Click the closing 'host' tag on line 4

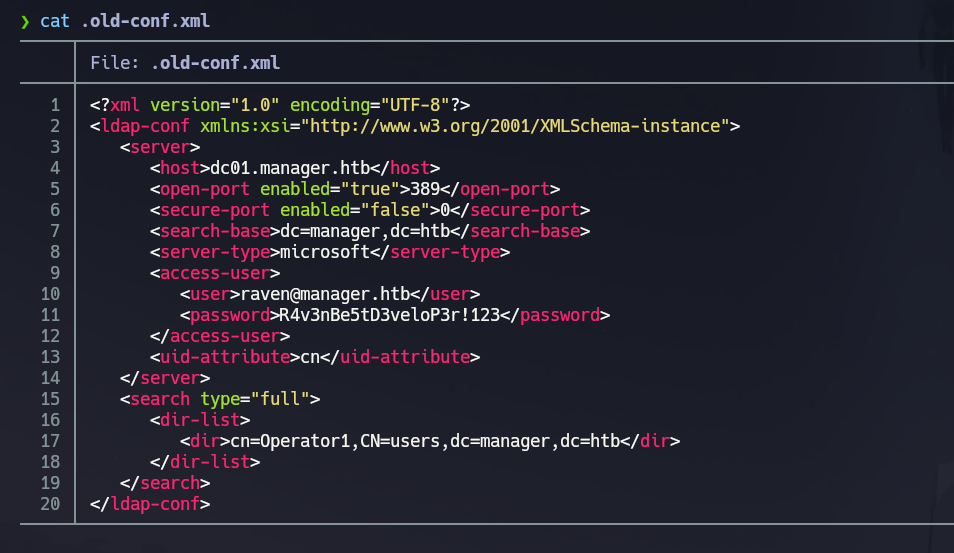(405, 168)
